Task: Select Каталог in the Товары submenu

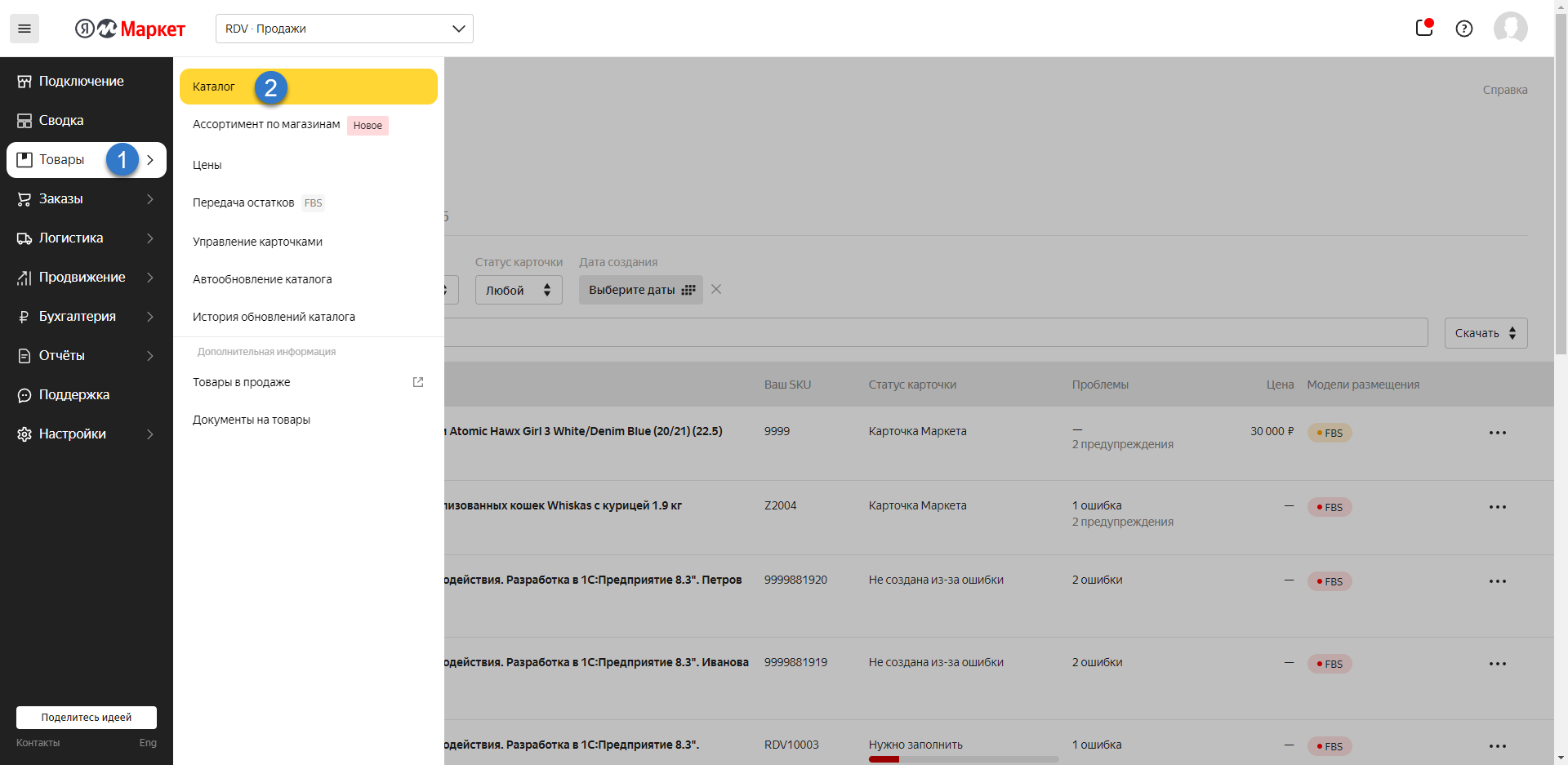Action: [x=214, y=87]
